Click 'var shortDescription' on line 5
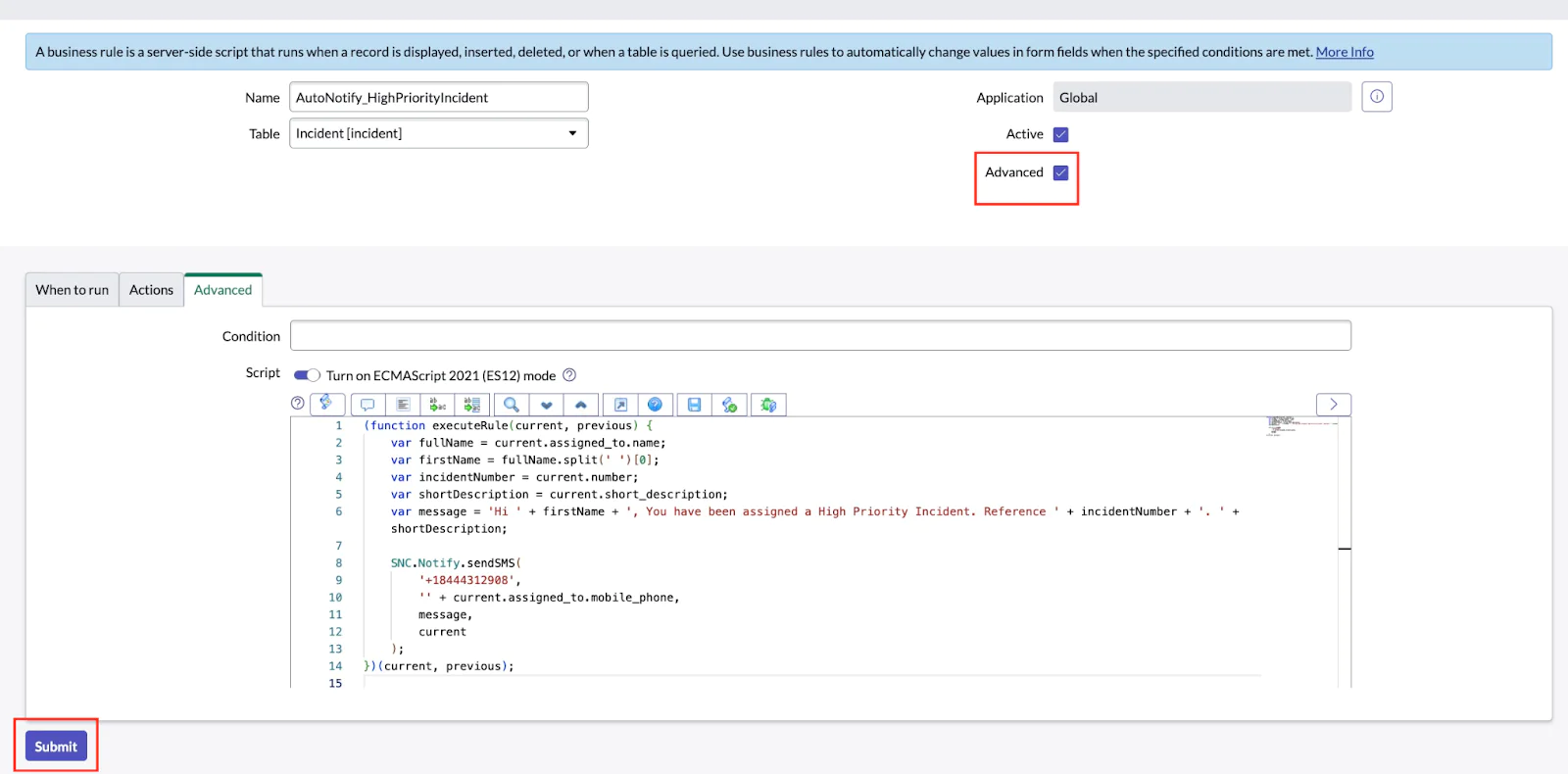 460,495
